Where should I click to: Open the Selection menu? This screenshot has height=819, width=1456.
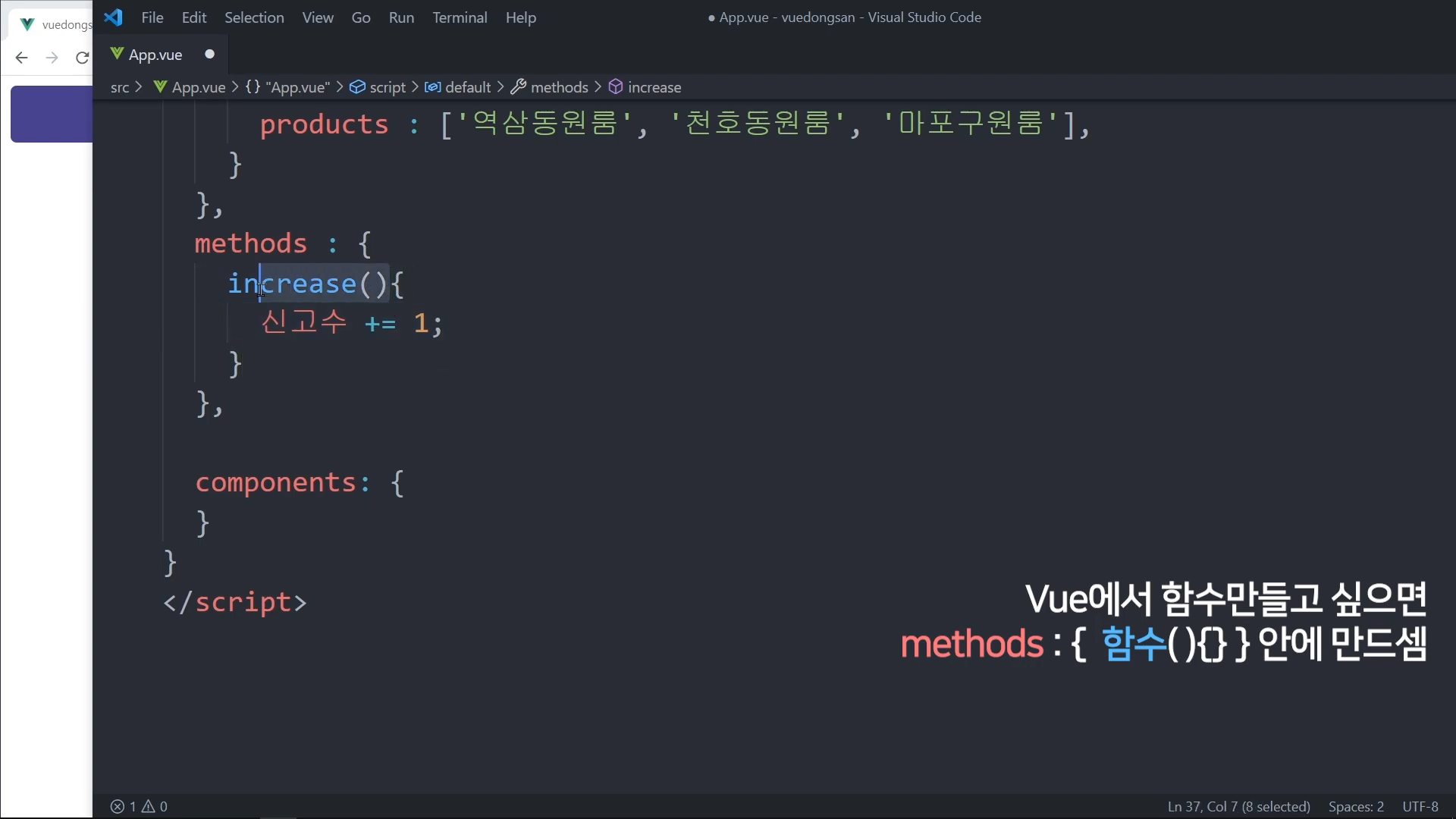[254, 17]
